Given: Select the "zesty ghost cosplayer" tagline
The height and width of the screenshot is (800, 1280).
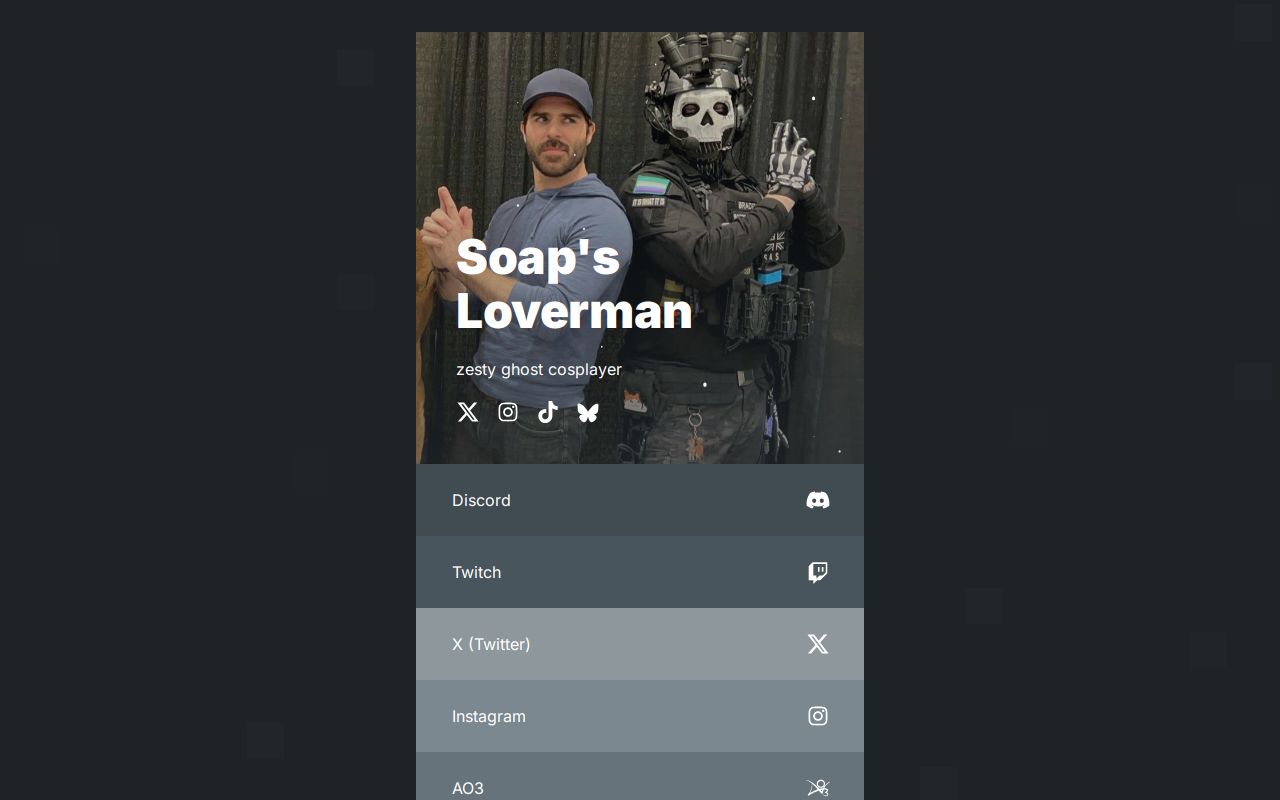Looking at the screenshot, I should click(x=539, y=369).
